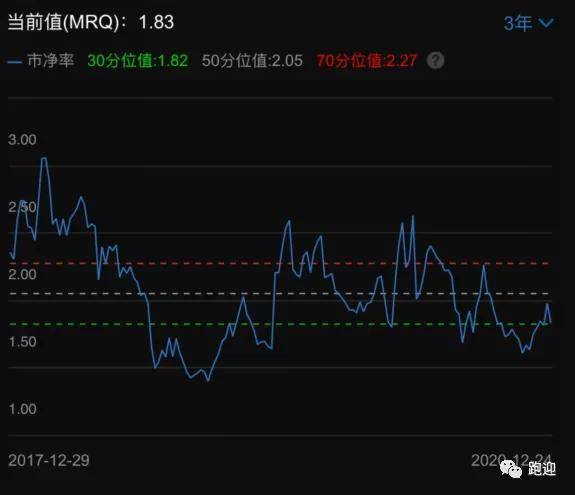
Task: Select the 2020-12-24 end date label
Action: [x=511, y=460]
